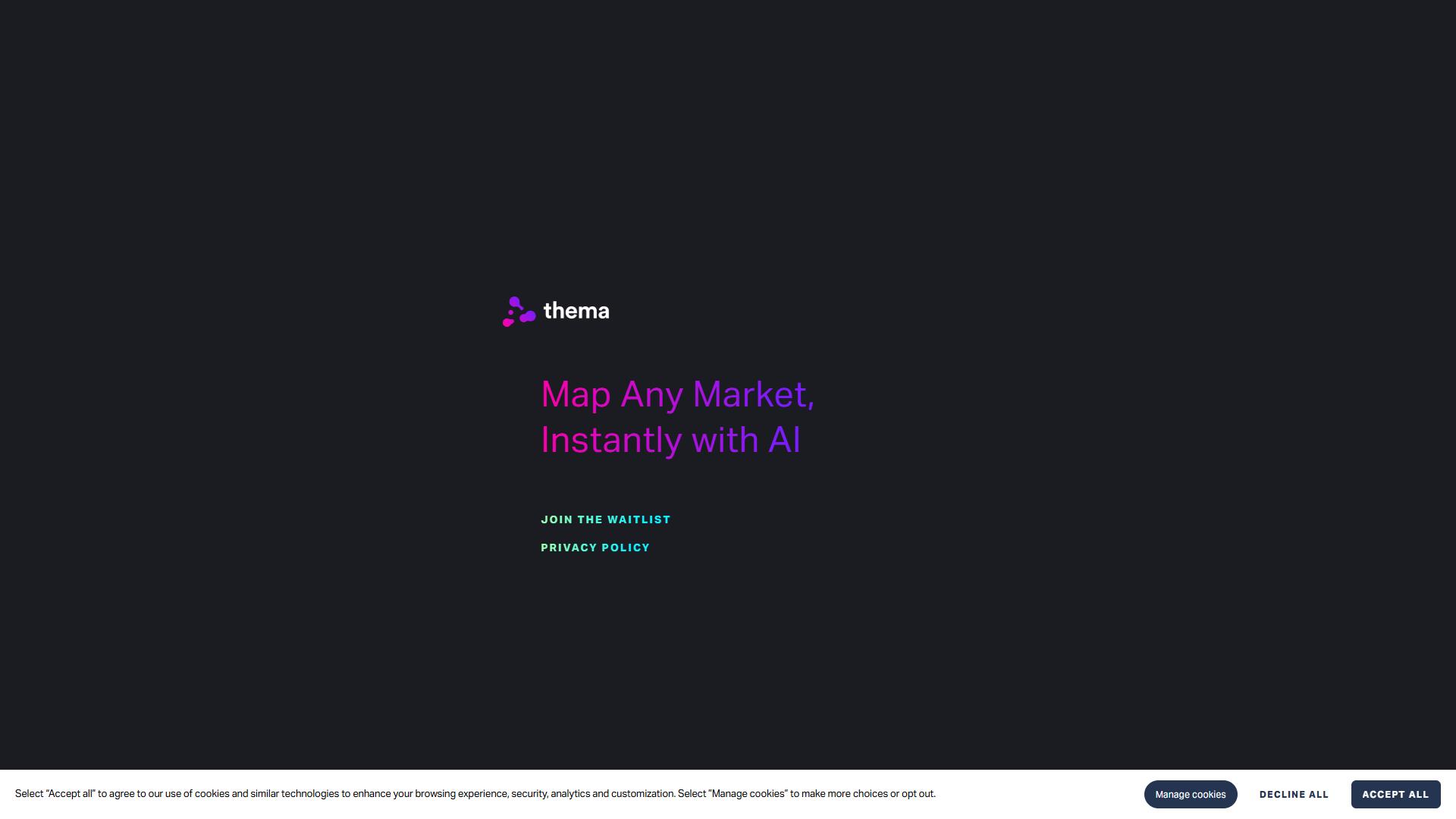Click the "Instantly with AI" headline line

[670, 441]
